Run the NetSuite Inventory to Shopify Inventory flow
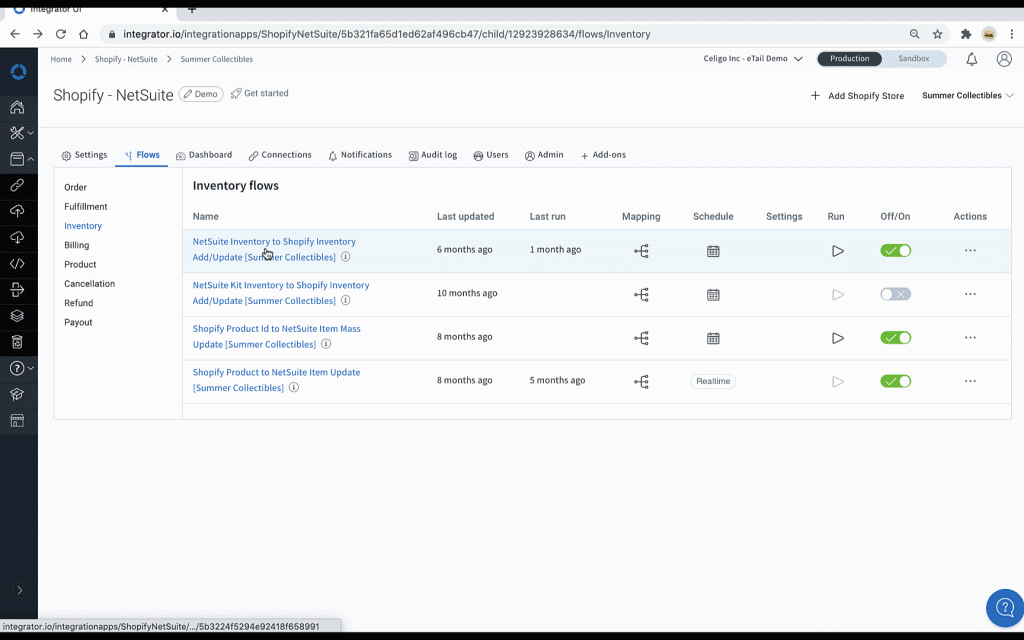This screenshot has width=1024, height=640. click(838, 251)
